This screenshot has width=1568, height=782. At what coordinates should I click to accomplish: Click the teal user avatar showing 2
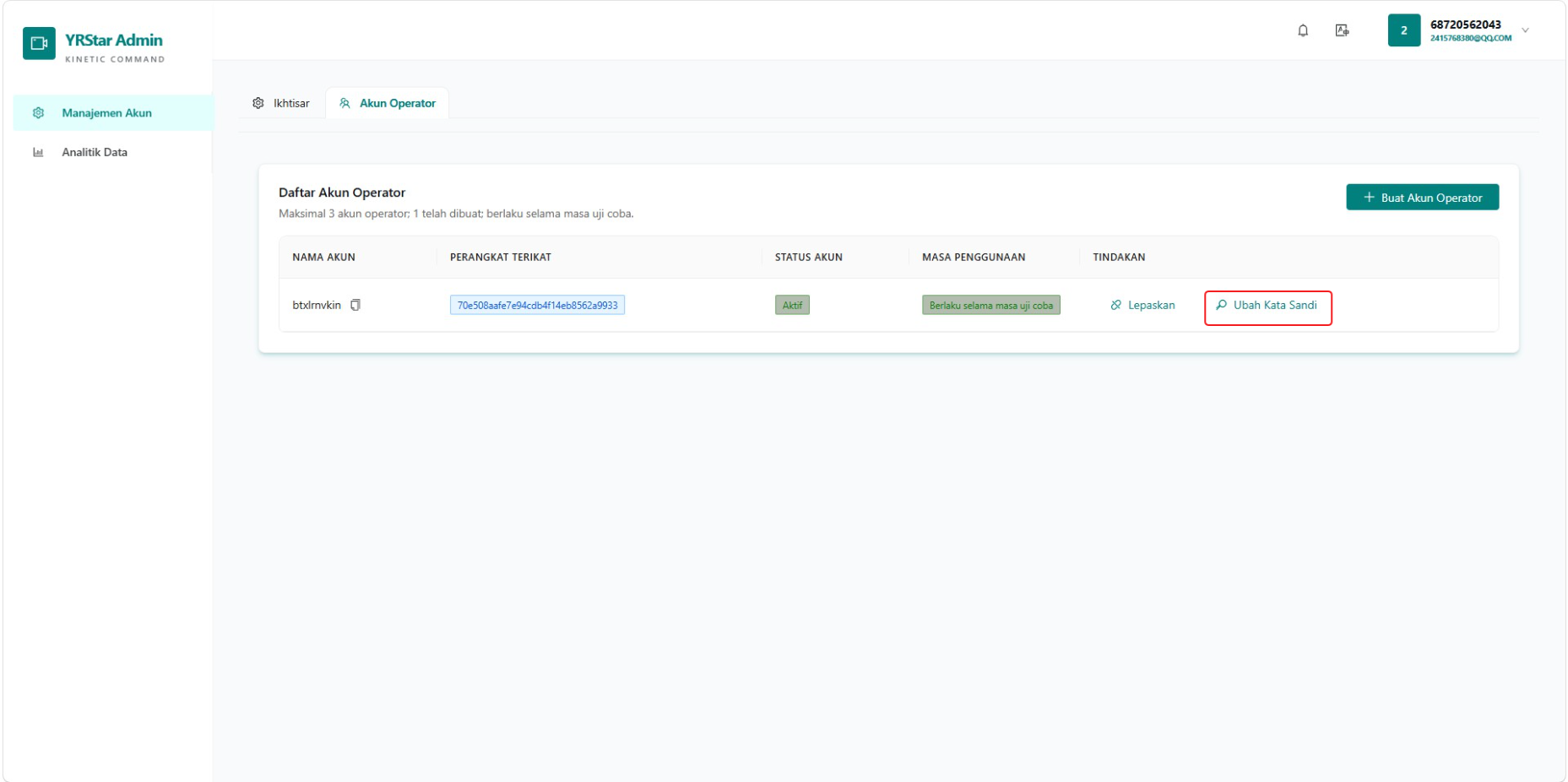pyautogui.click(x=1403, y=30)
